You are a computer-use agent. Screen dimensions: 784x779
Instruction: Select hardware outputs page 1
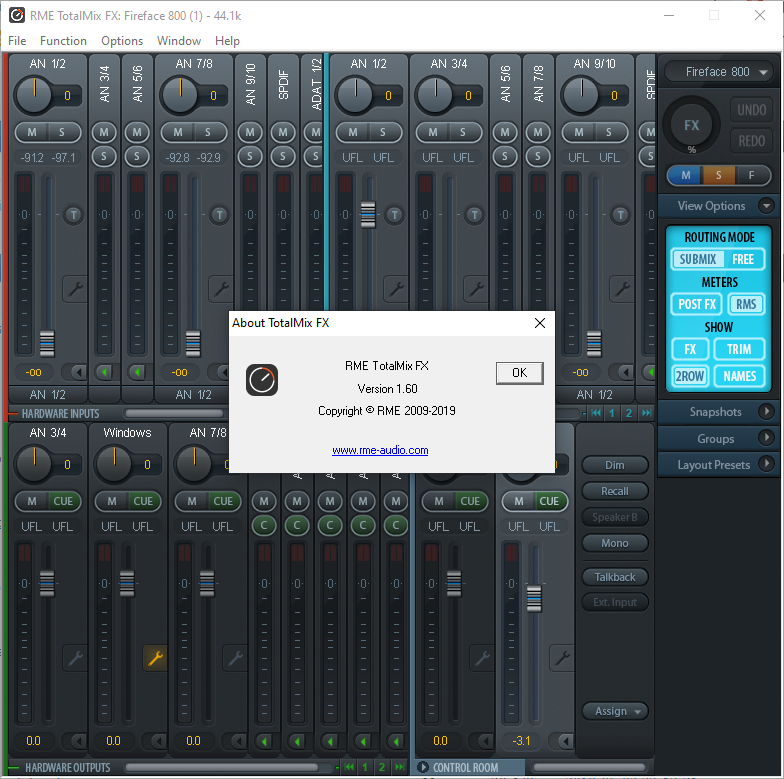365,766
